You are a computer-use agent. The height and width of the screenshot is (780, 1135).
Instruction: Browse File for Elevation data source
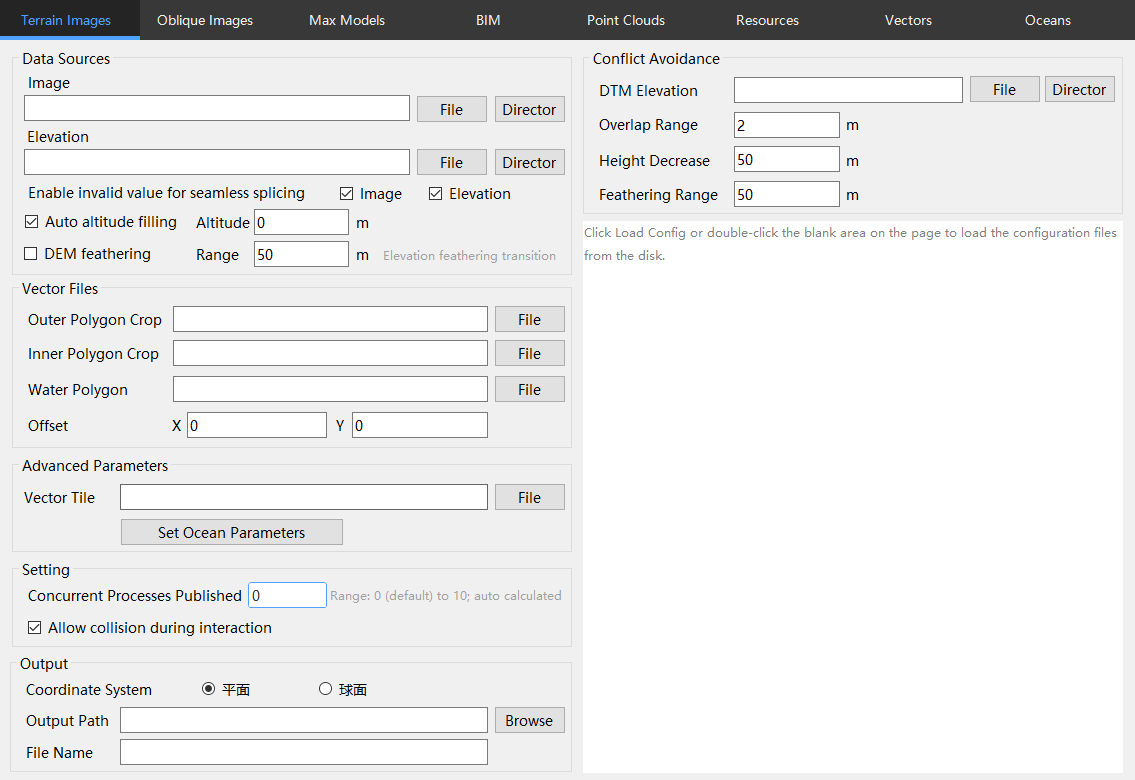(452, 162)
